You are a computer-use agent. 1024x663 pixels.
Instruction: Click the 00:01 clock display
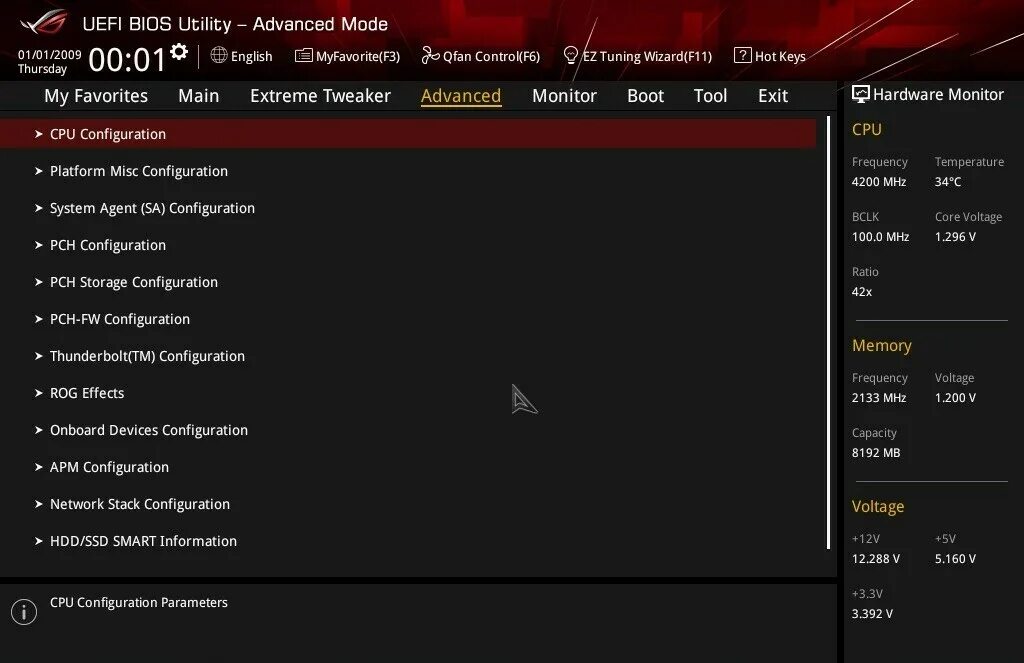(x=127, y=60)
